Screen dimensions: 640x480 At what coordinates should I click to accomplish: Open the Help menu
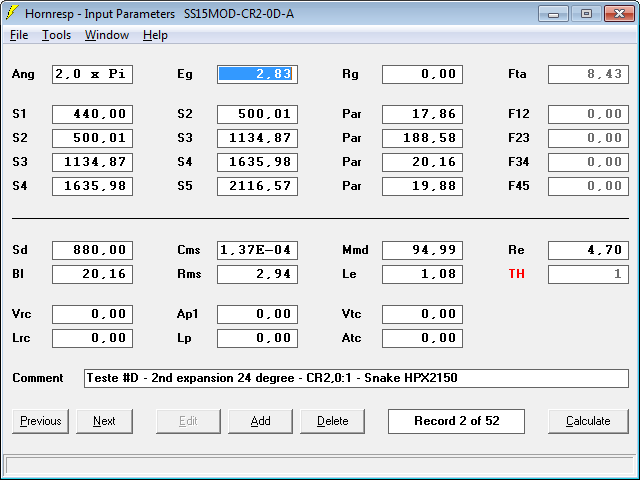[x=155, y=35]
